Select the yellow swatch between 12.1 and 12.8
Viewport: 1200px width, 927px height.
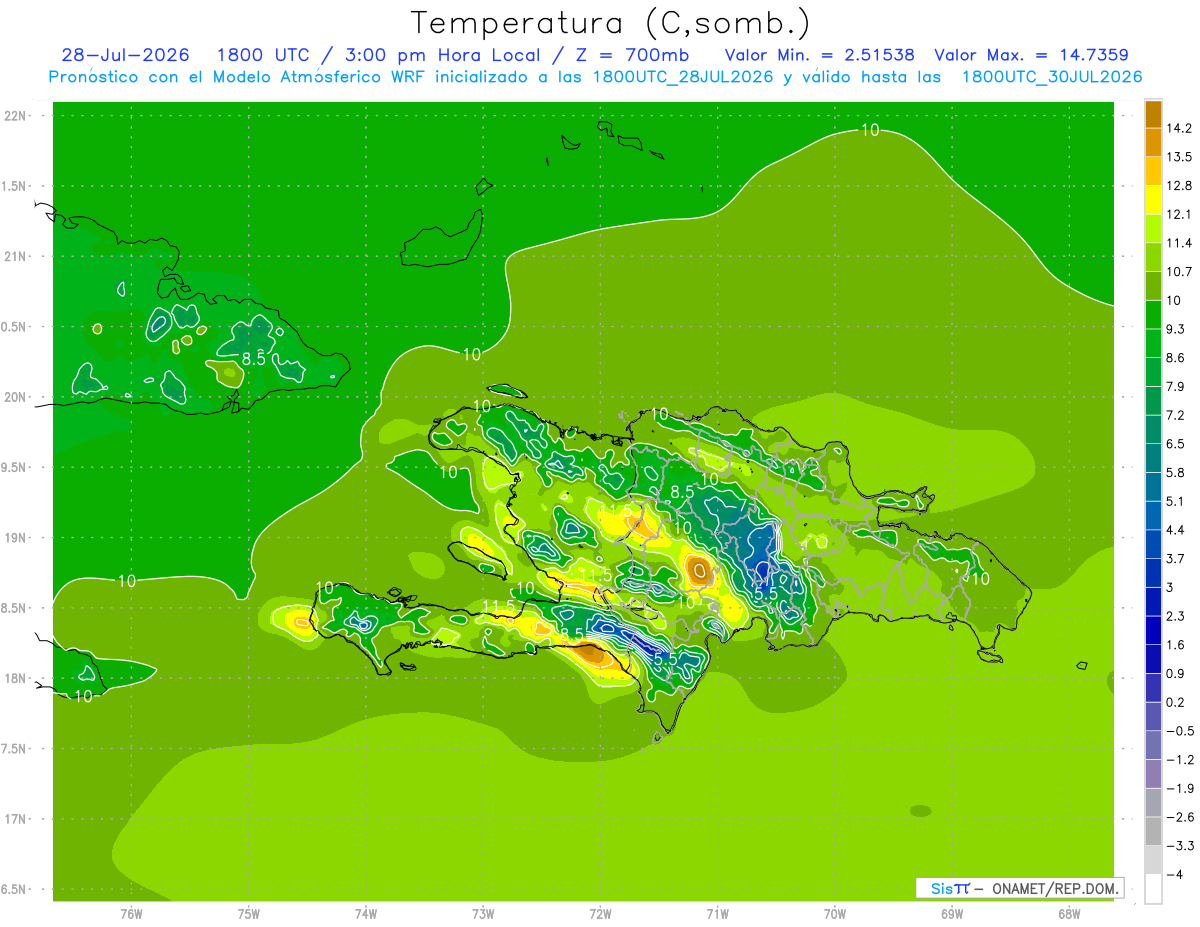pos(1153,200)
